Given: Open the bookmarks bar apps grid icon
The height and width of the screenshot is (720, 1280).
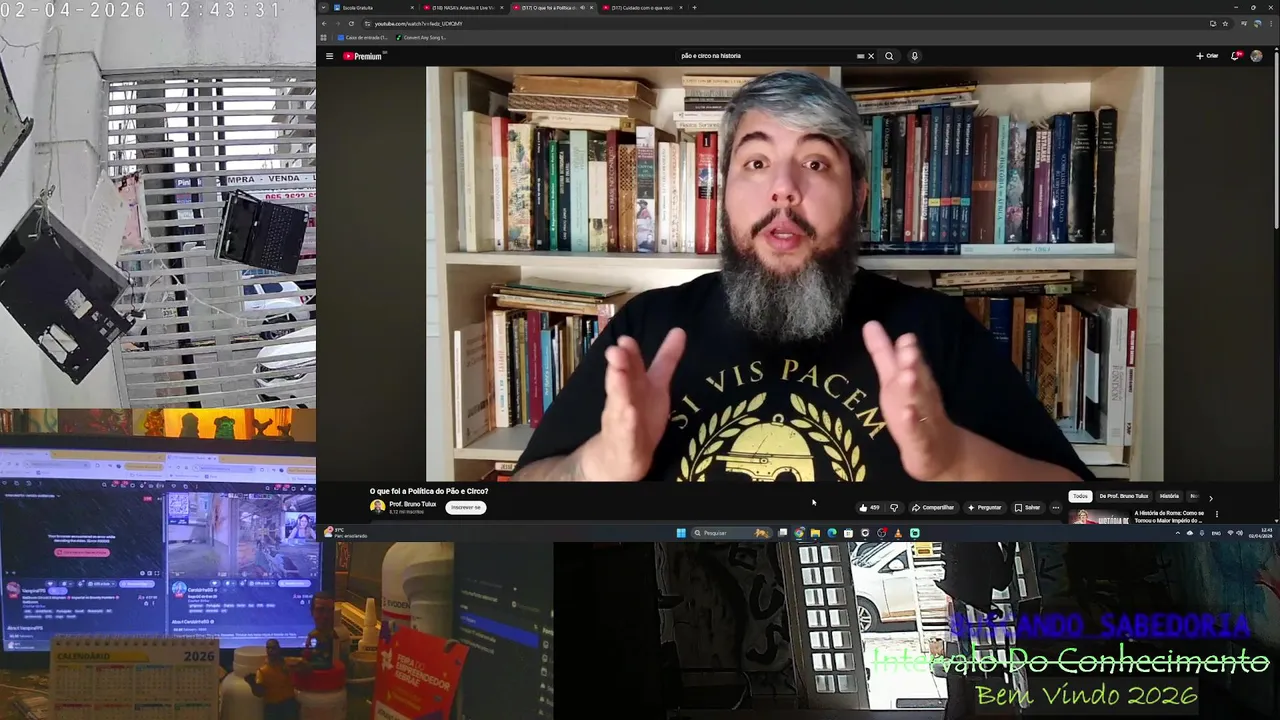Looking at the screenshot, I should 323,37.
